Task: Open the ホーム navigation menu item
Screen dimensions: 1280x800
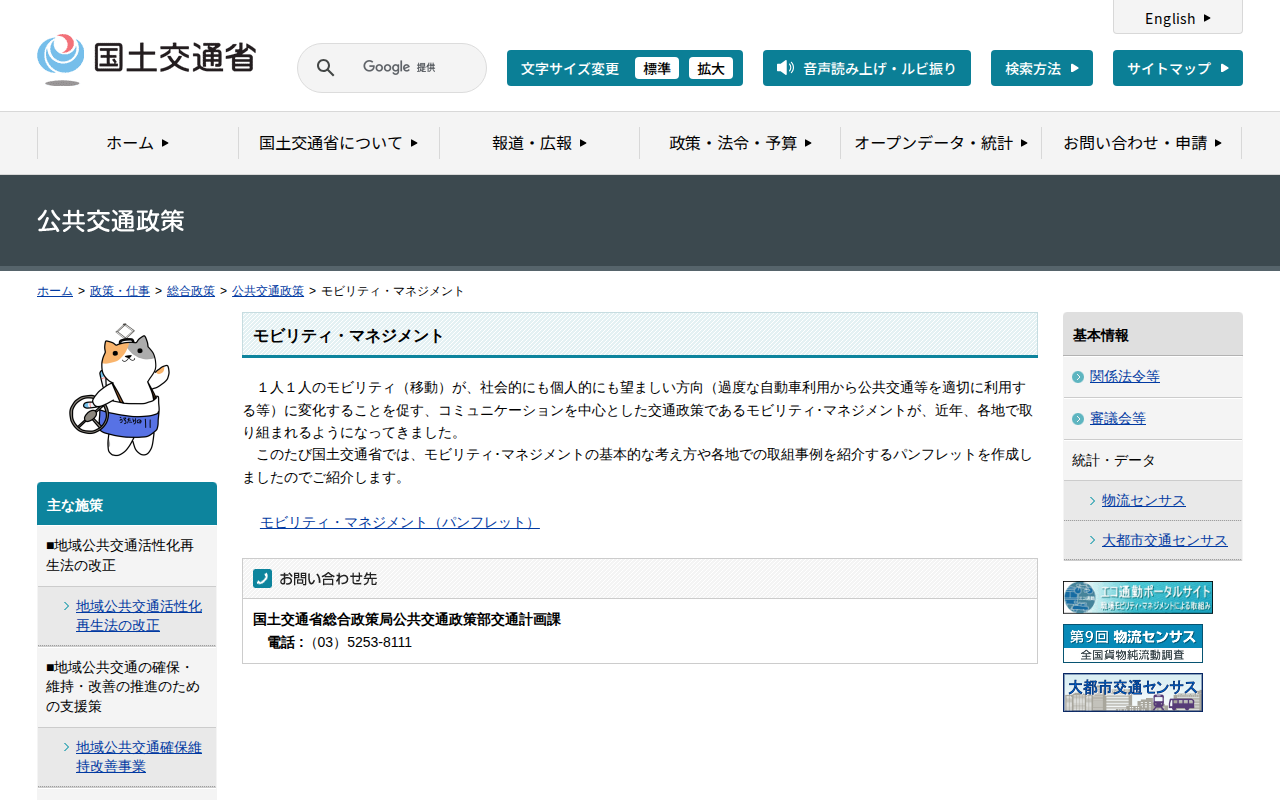Action: 137,143
